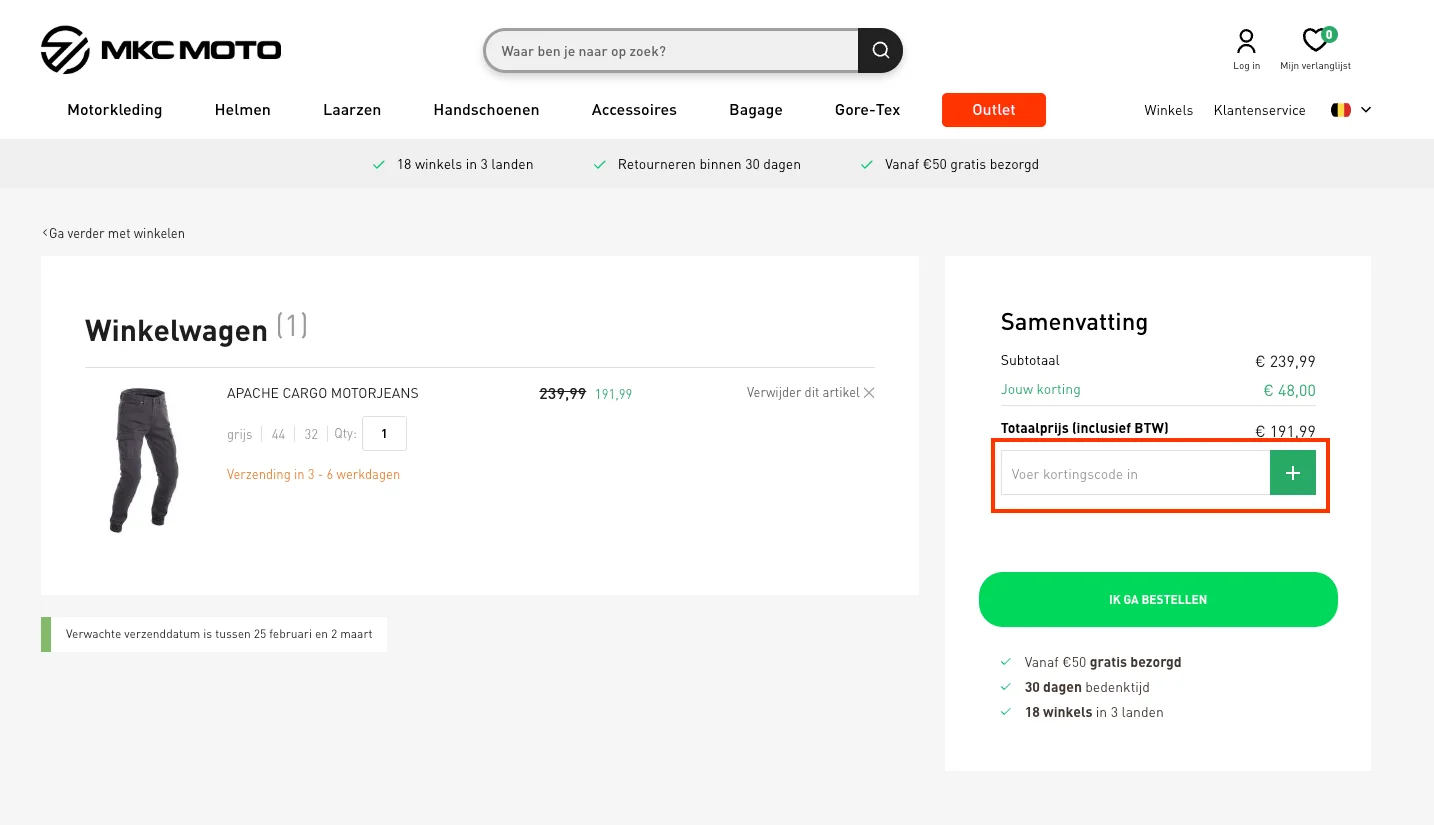
Task: Click the product thumbnail of the motorjeans
Action: point(143,459)
